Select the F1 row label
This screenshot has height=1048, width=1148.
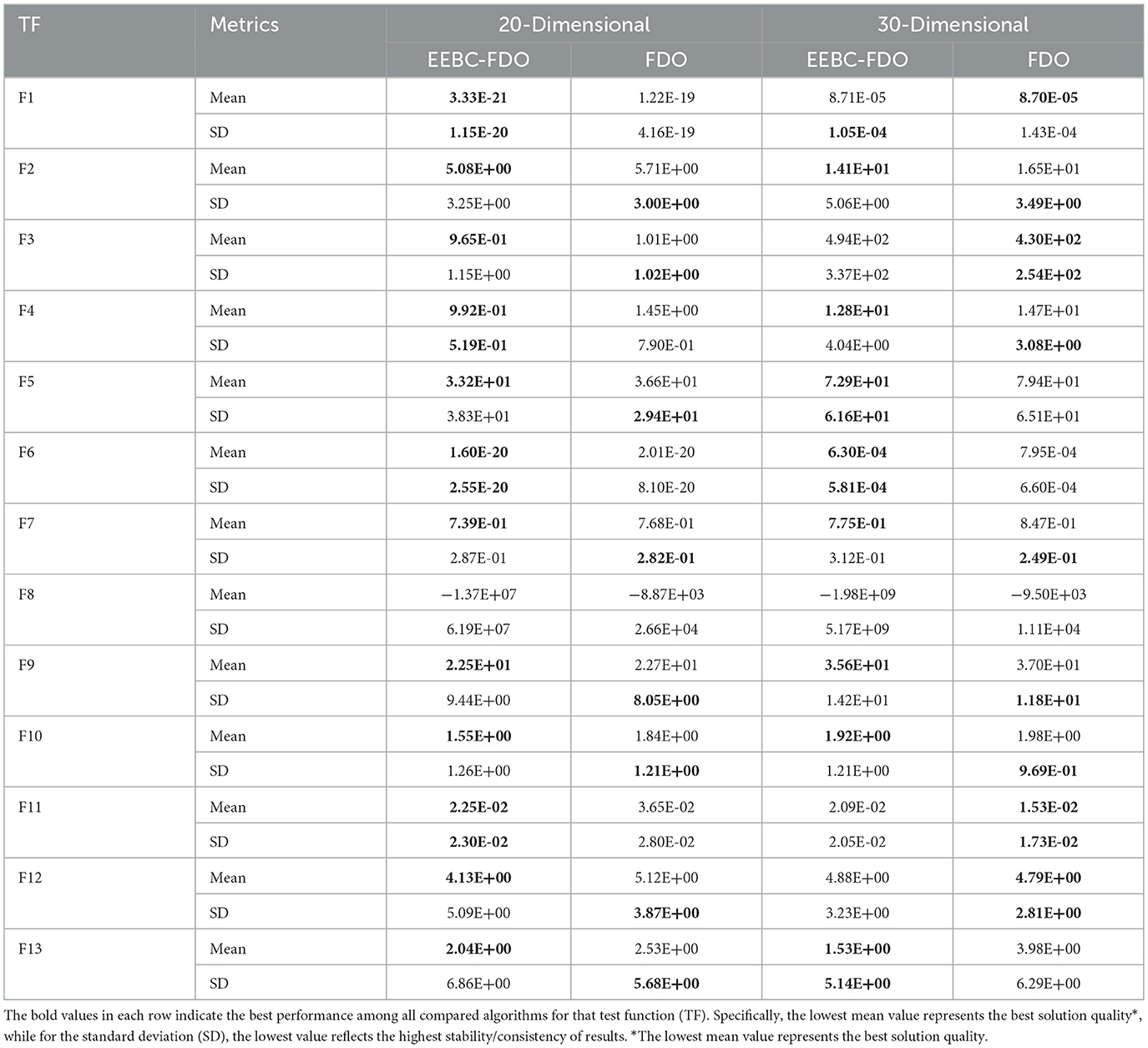coord(28,98)
